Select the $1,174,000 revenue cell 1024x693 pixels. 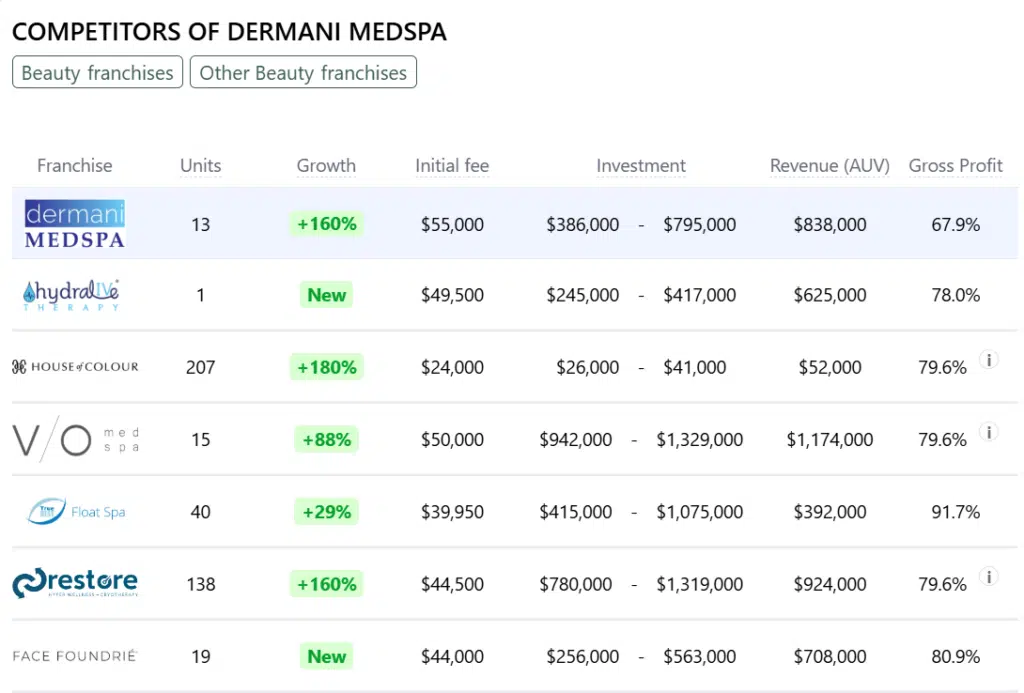tap(829, 440)
